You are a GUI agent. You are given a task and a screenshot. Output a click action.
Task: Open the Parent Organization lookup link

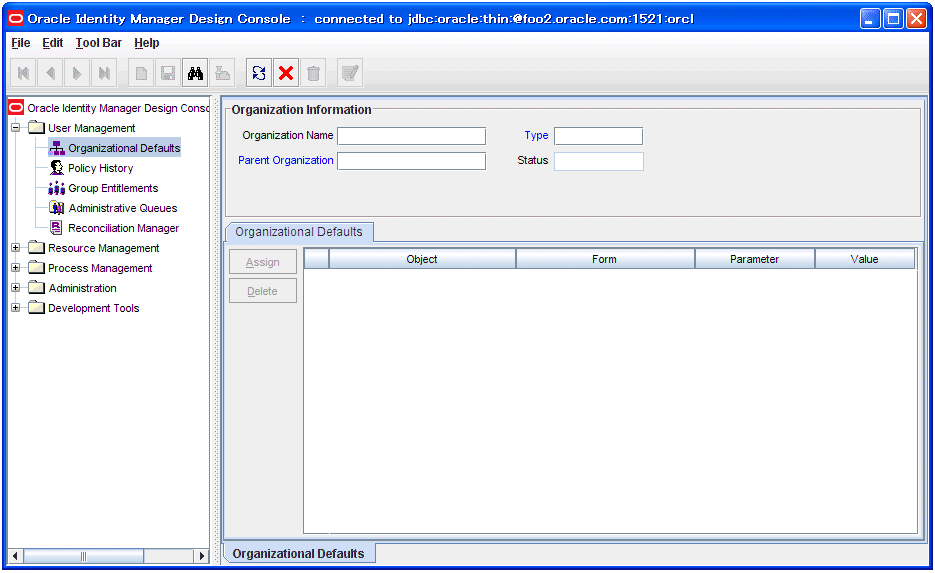click(286, 160)
